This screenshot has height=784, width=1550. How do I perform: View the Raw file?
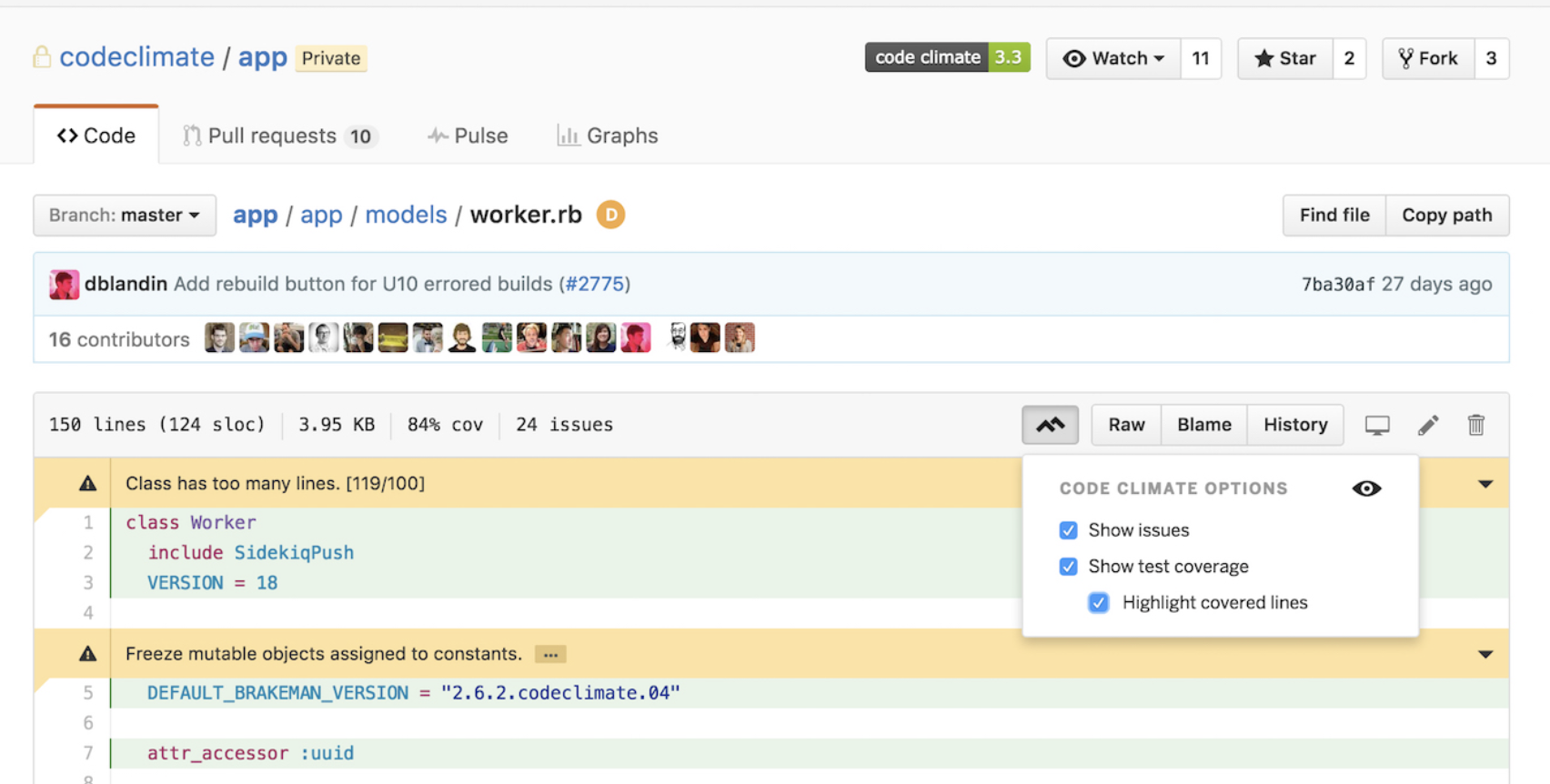(x=1126, y=425)
